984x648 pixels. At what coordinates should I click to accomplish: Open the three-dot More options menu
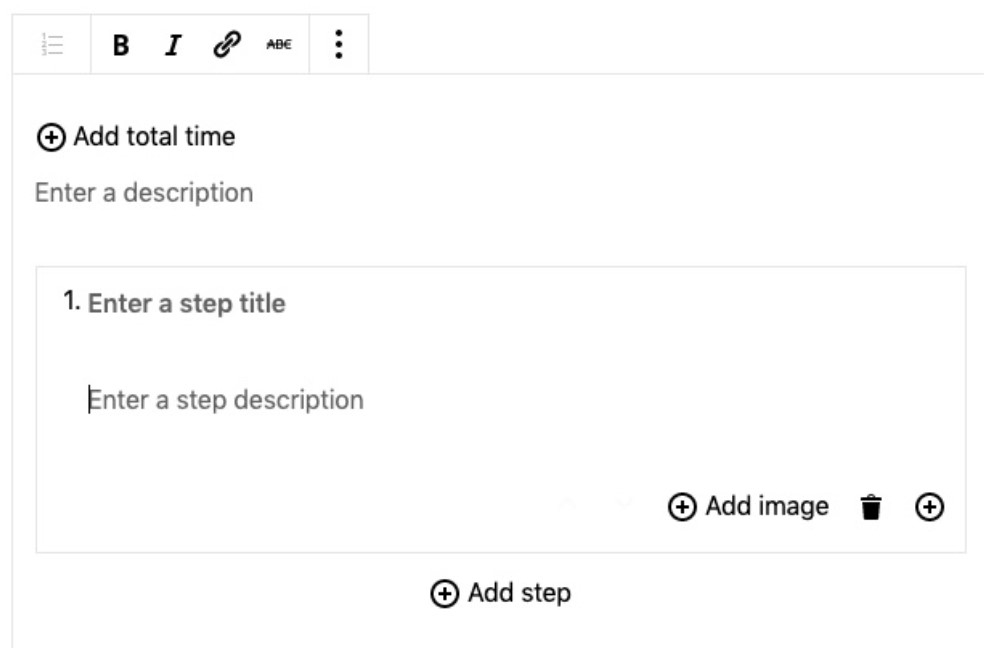tap(339, 45)
